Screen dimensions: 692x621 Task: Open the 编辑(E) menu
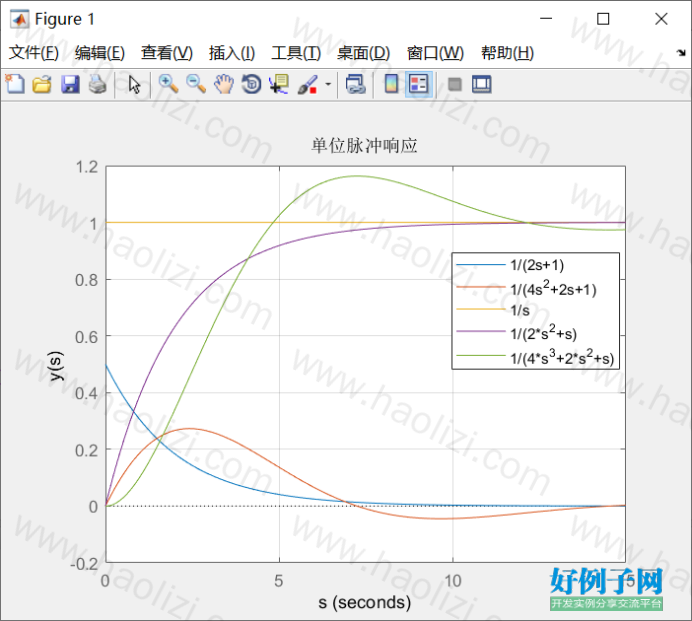(x=100, y=53)
